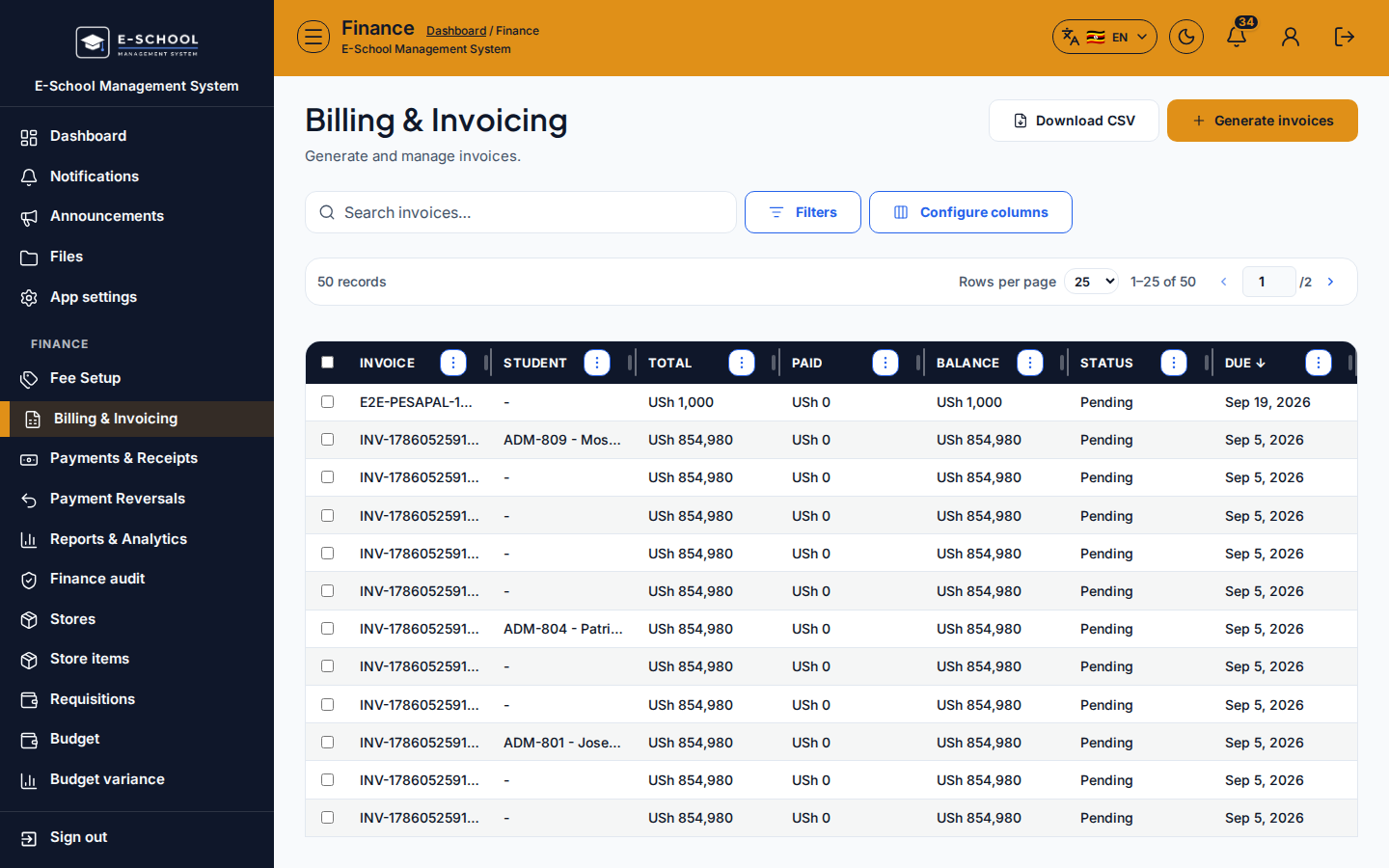Screen dimensions: 1389x868
Task: Open Budget in sidebar
Action: 137,739
